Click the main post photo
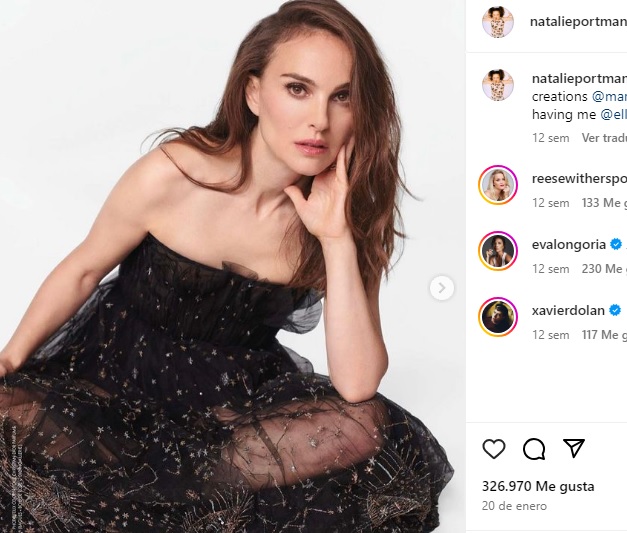Viewport: 627px width, 533px height. (x=230, y=266)
